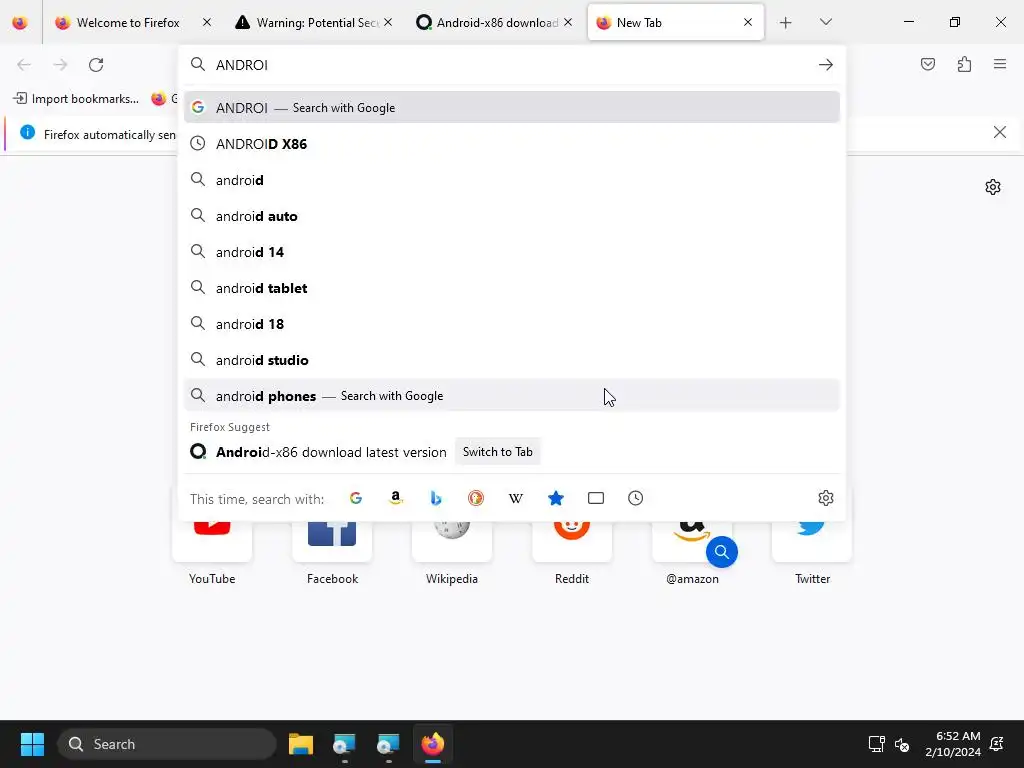
Task: Choose the android studio suggestion
Action: coord(511,359)
